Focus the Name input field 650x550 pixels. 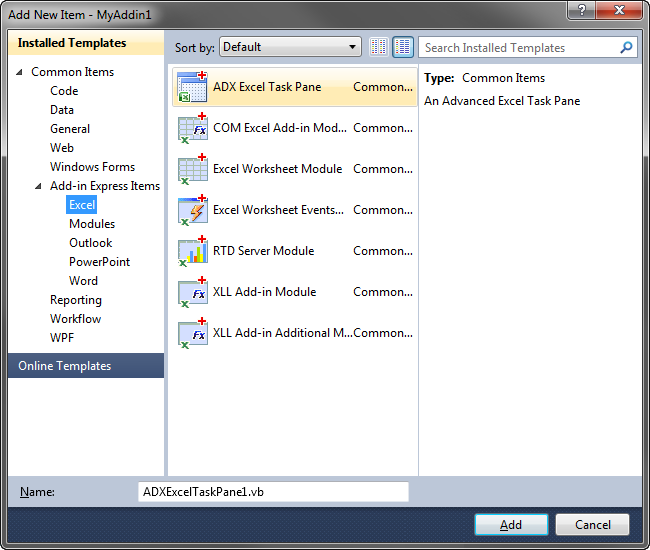pyautogui.click(x=273, y=492)
